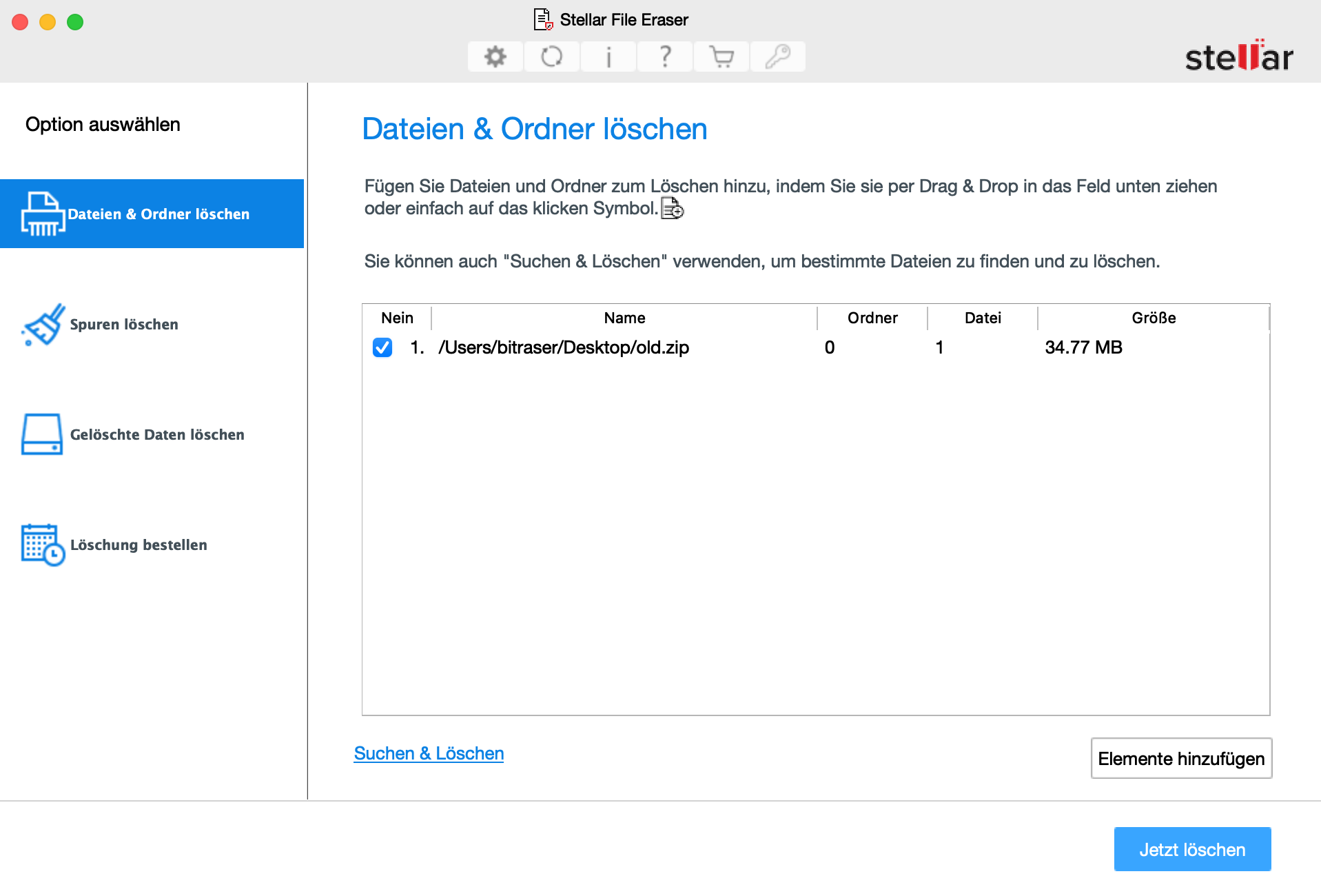The height and width of the screenshot is (896, 1321).
Task: Click the row number 1. cell
Action: pos(417,347)
